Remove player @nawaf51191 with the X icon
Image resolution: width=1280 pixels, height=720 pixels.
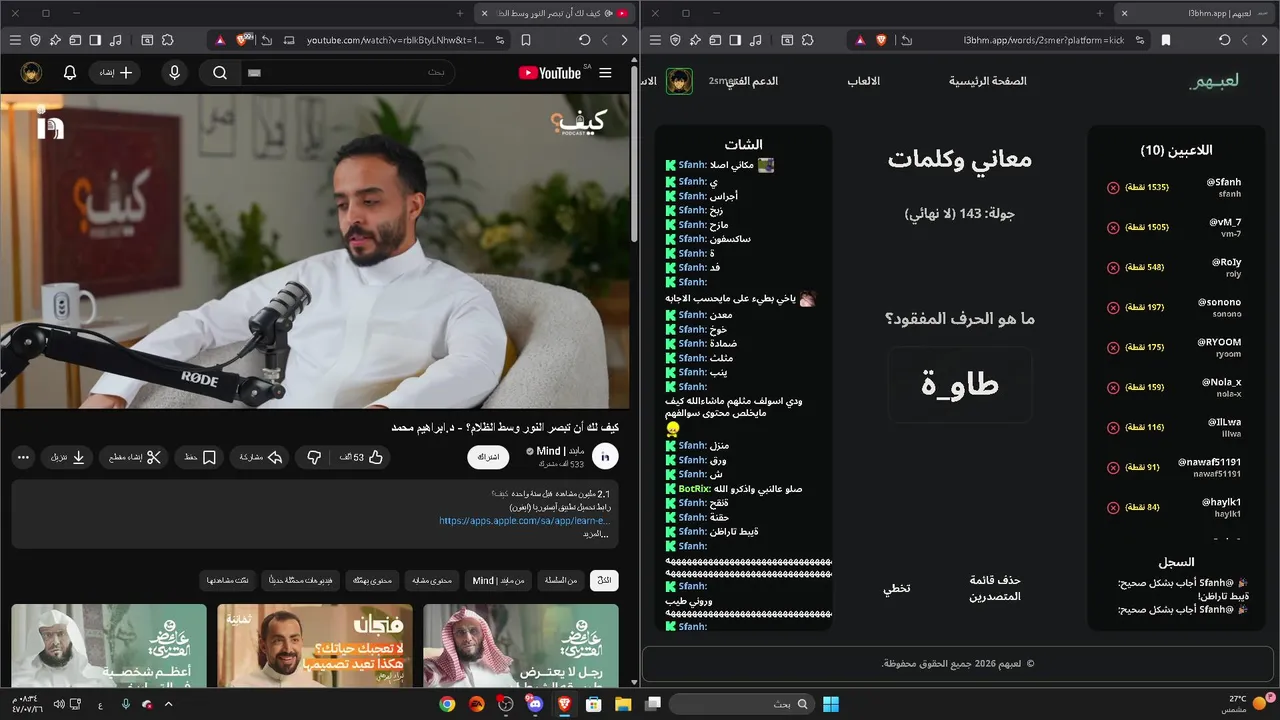click(1113, 468)
